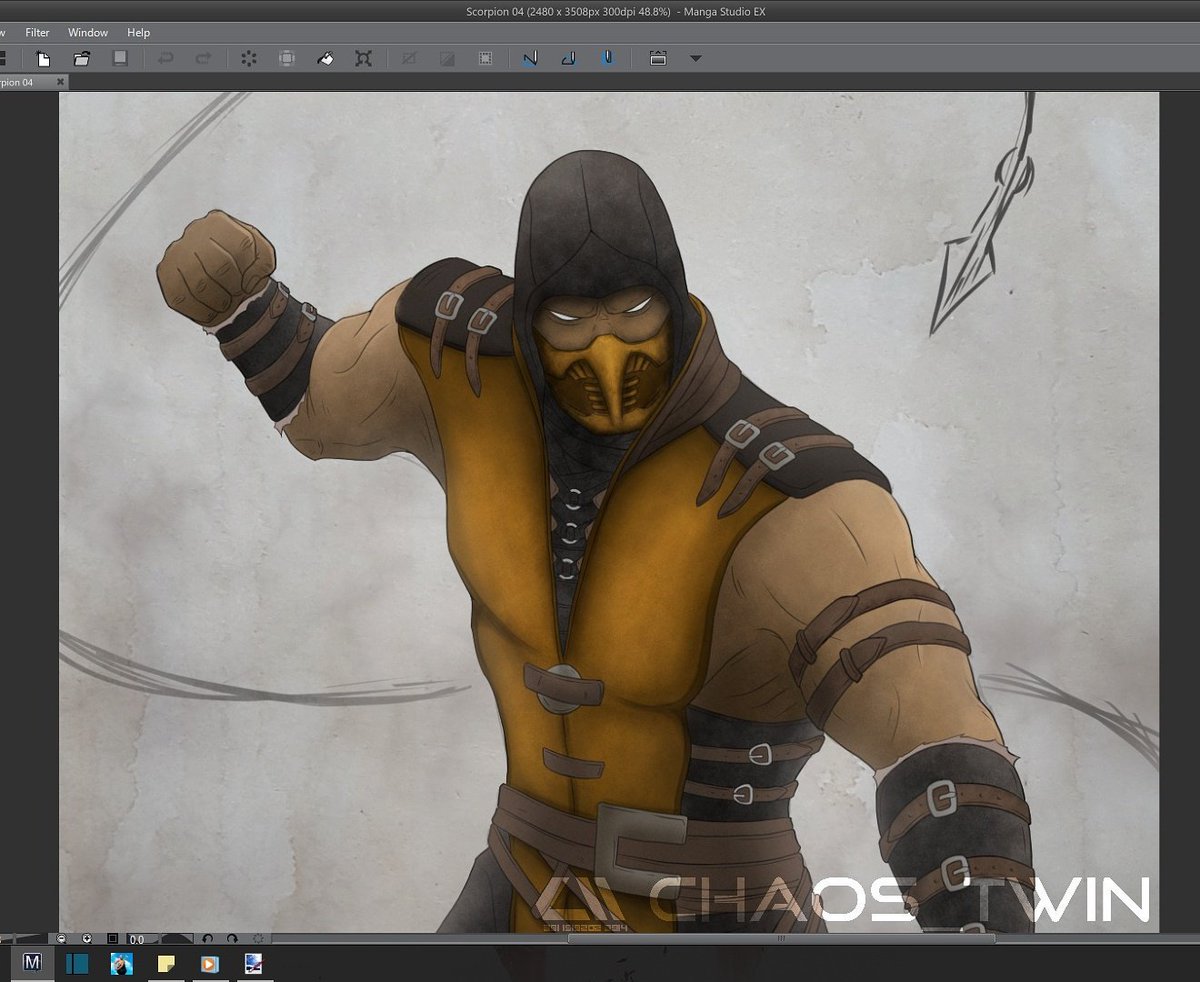The image size is (1200, 982).
Task: Click the Open file folder icon
Action: tap(82, 59)
